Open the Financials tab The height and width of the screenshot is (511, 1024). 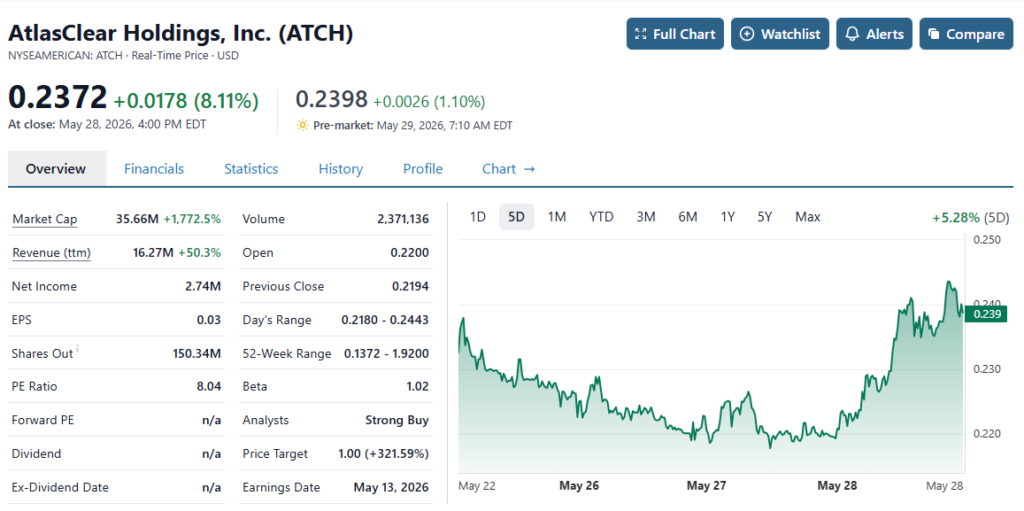[154, 169]
